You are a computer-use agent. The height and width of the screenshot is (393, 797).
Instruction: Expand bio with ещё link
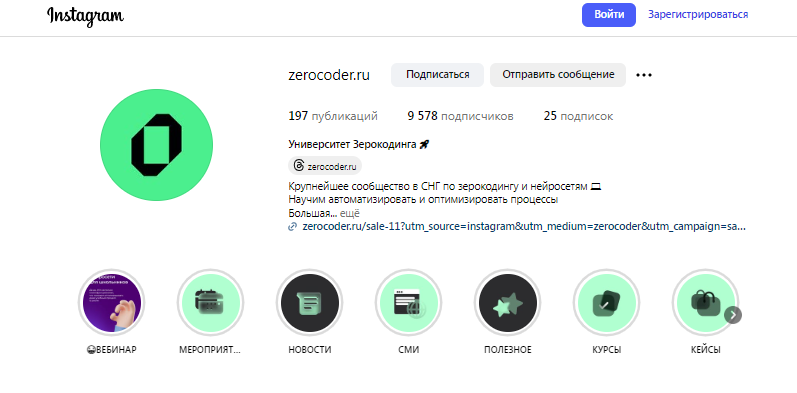click(x=349, y=214)
